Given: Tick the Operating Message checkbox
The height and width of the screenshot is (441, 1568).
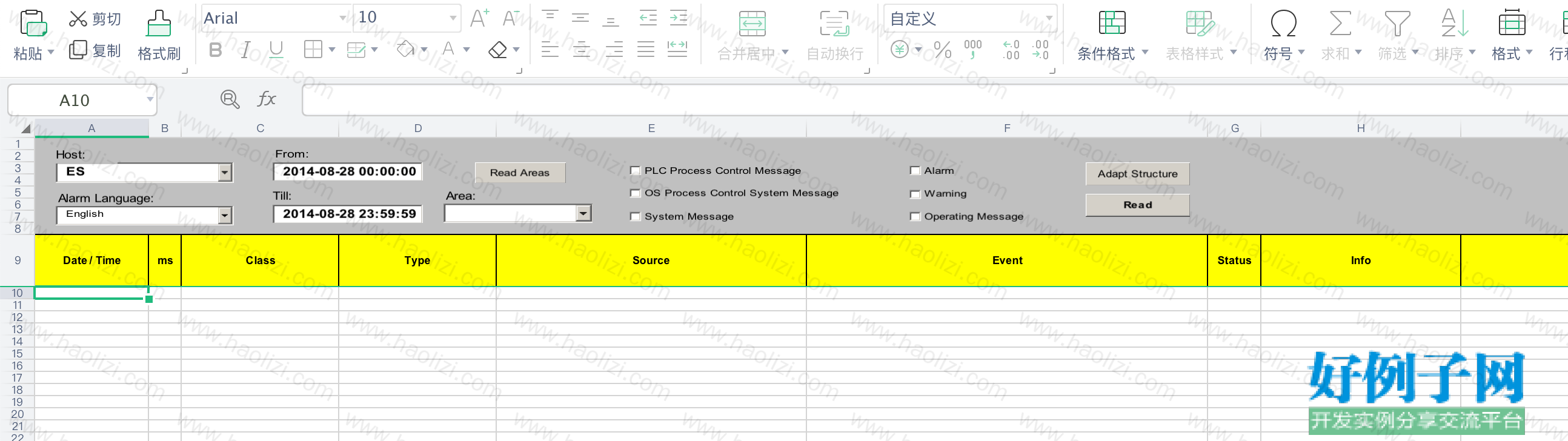Looking at the screenshot, I should coord(915,216).
